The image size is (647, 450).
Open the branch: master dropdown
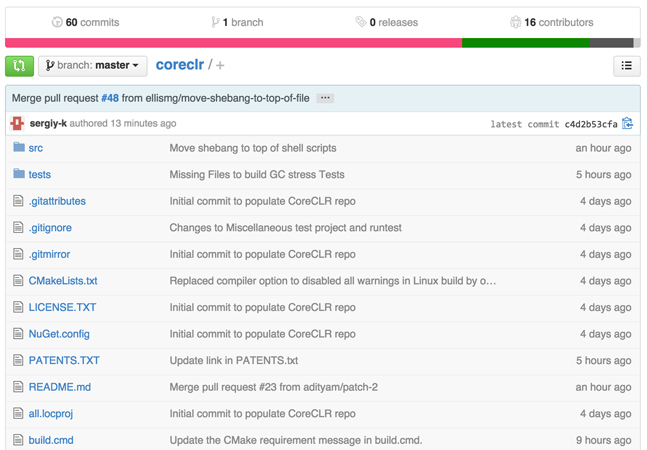pyautogui.click(x=93, y=66)
